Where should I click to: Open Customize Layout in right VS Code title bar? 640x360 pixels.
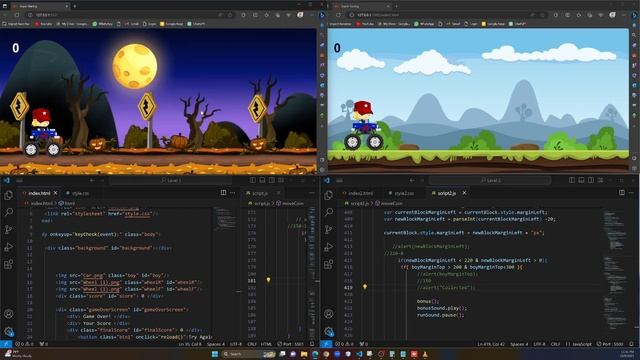[x=600, y=180]
